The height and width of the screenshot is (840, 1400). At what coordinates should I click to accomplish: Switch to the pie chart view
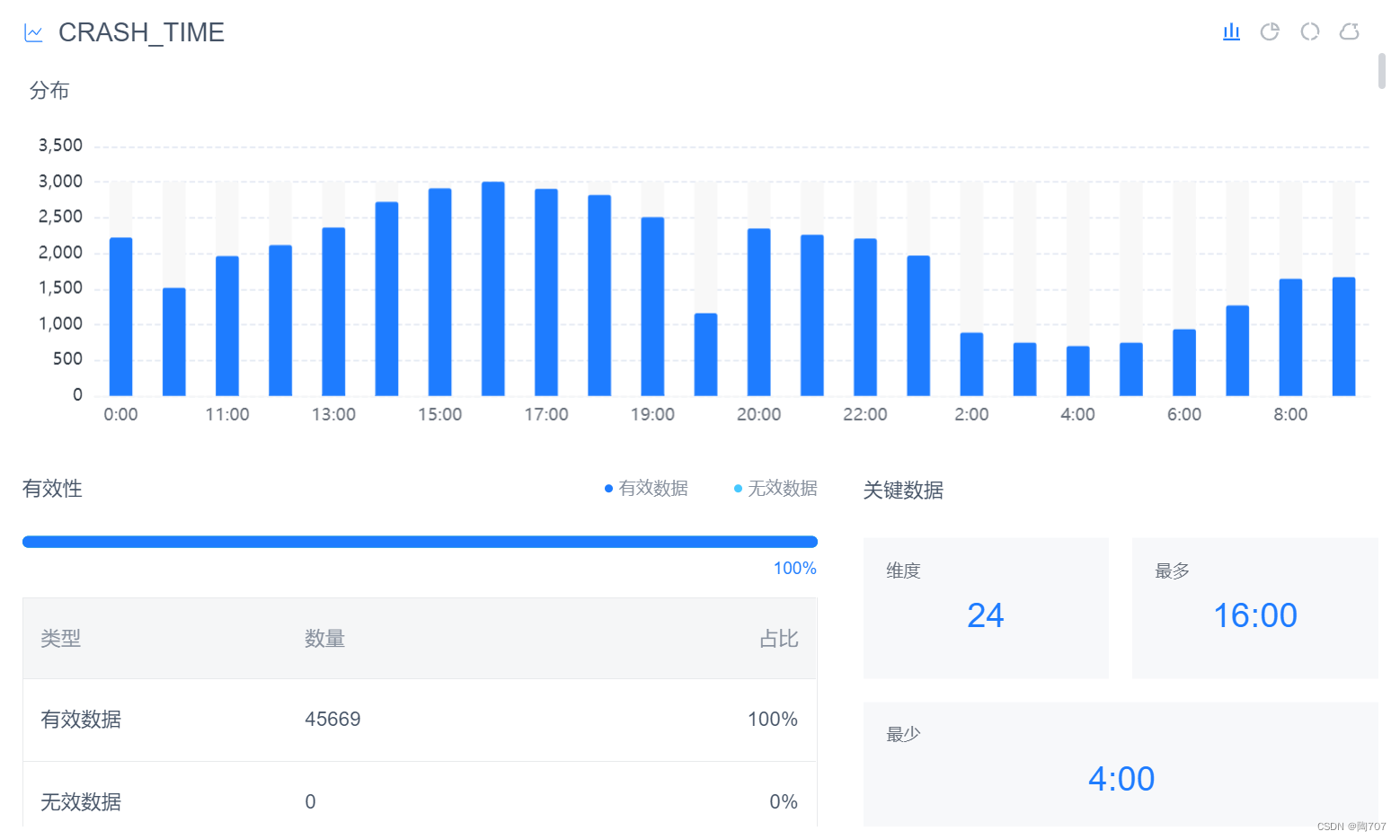[1270, 32]
